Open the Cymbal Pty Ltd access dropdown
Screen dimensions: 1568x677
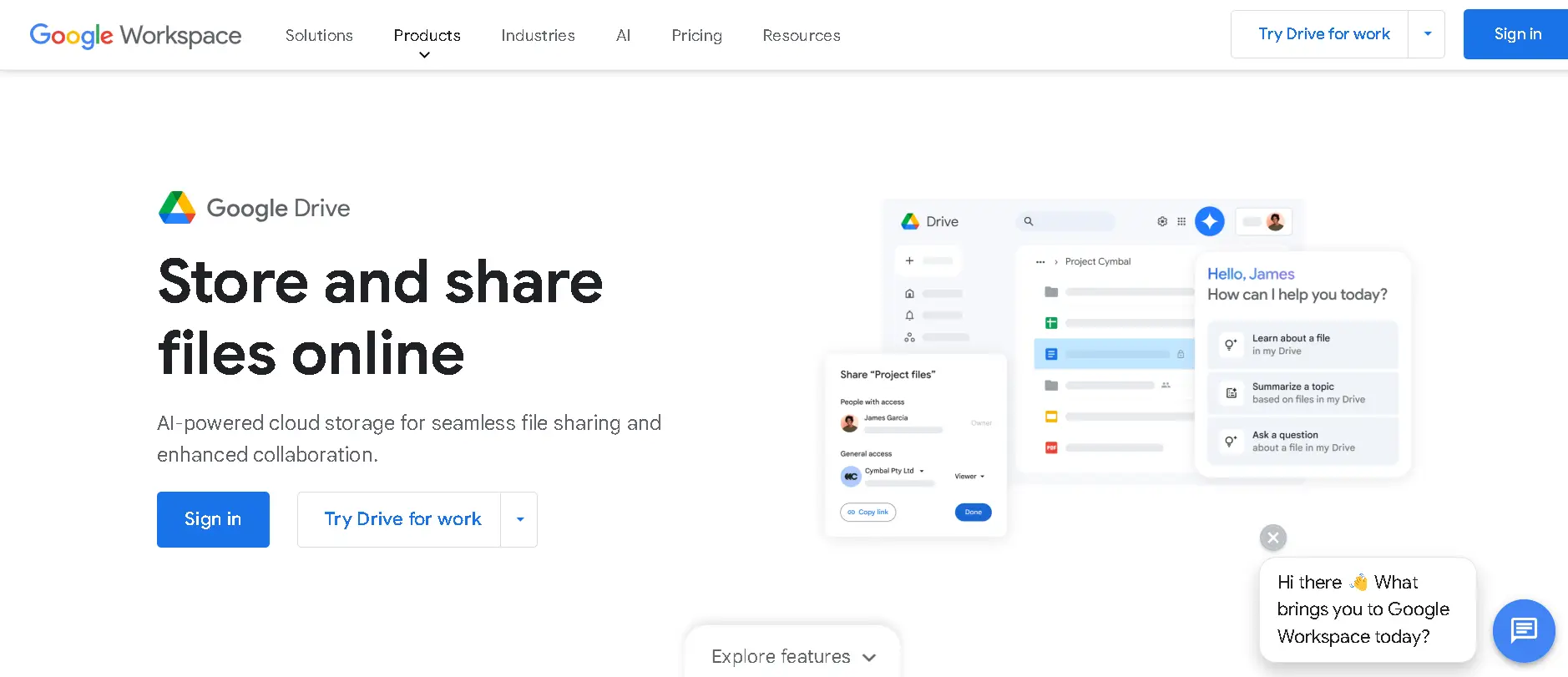point(894,471)
